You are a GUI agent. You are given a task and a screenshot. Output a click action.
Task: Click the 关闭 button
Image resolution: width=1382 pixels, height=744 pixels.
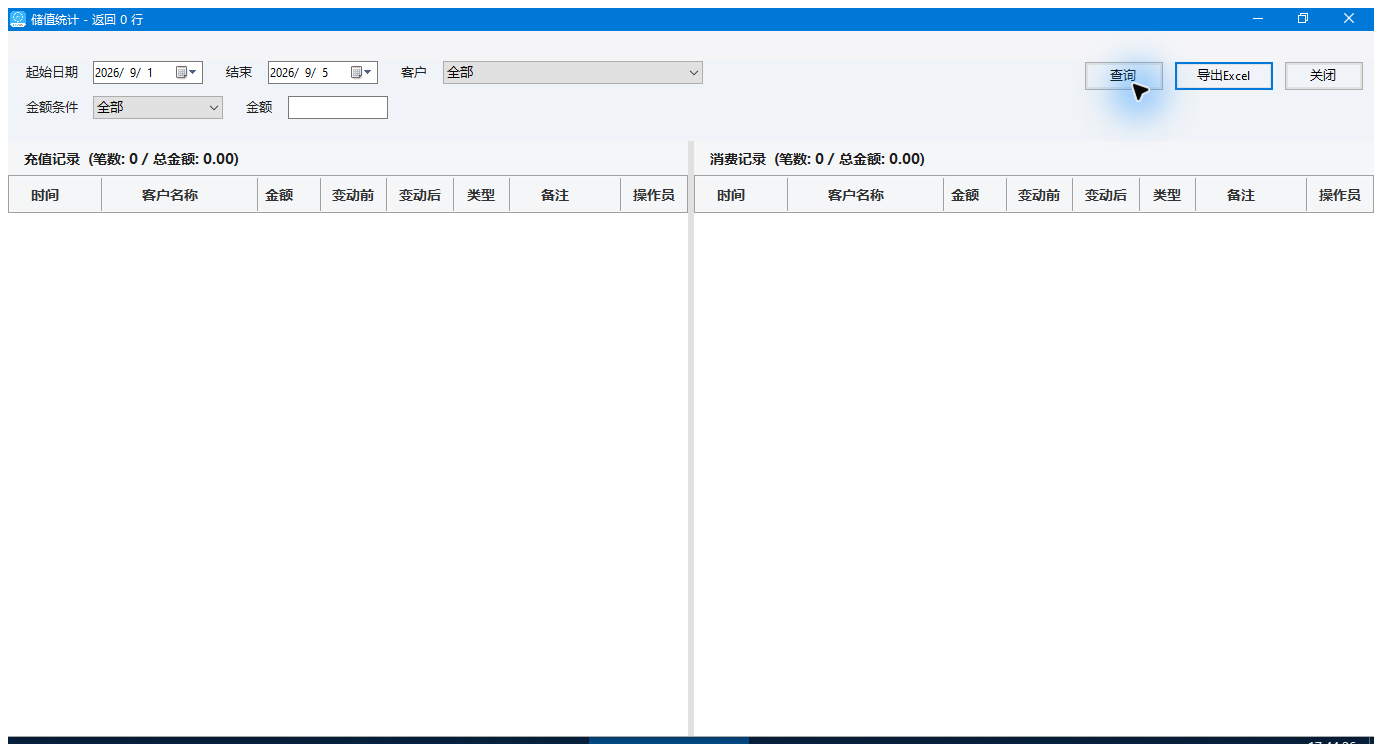click(1324, 76)
